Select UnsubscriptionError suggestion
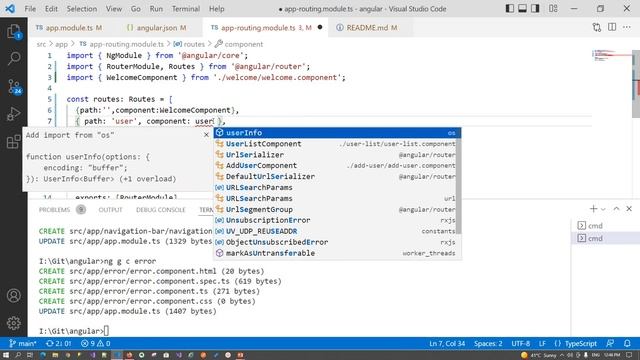The width and height of the screenshot is (640, 360). click(x=335, y=220)
